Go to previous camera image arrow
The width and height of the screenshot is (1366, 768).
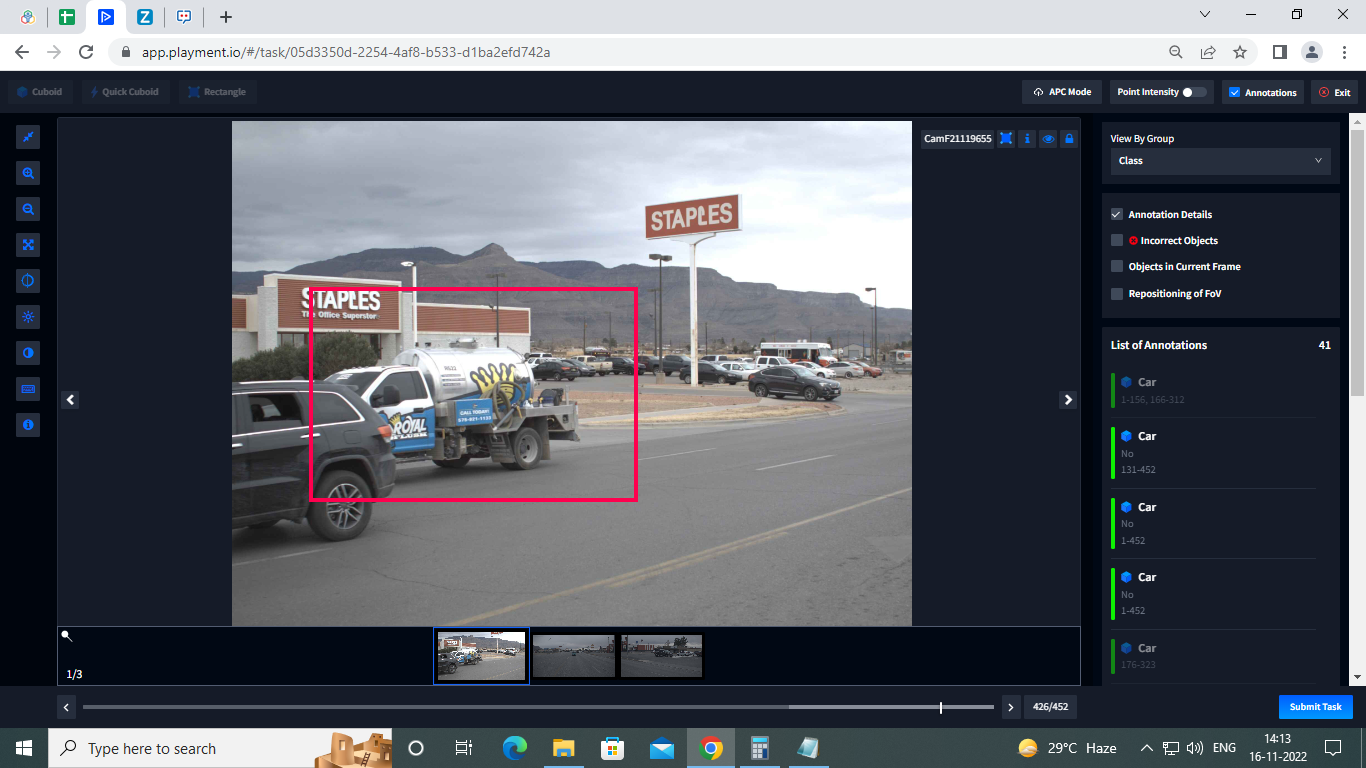[70, 399]
